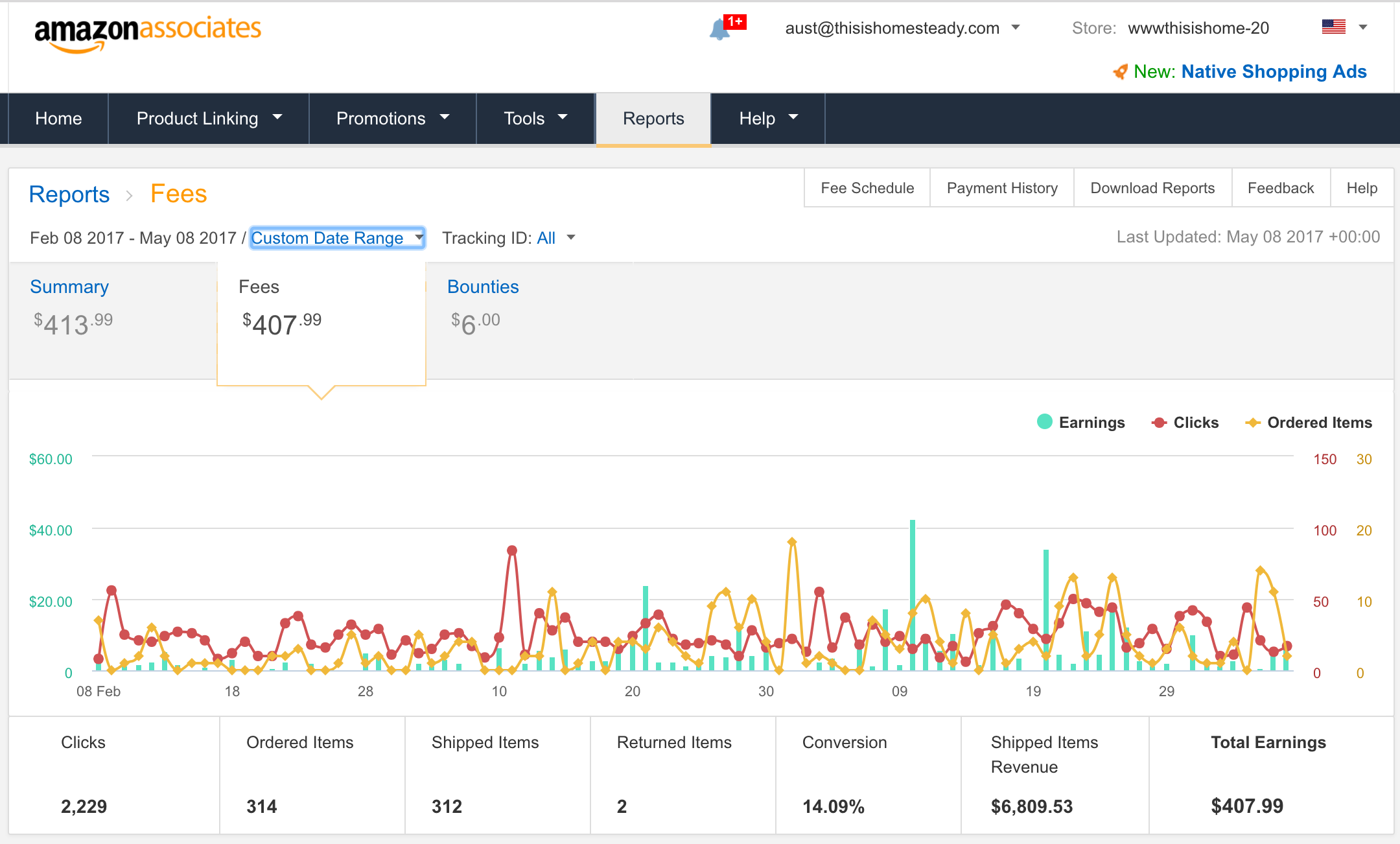Click the Download Reports button

[1152, 188]
